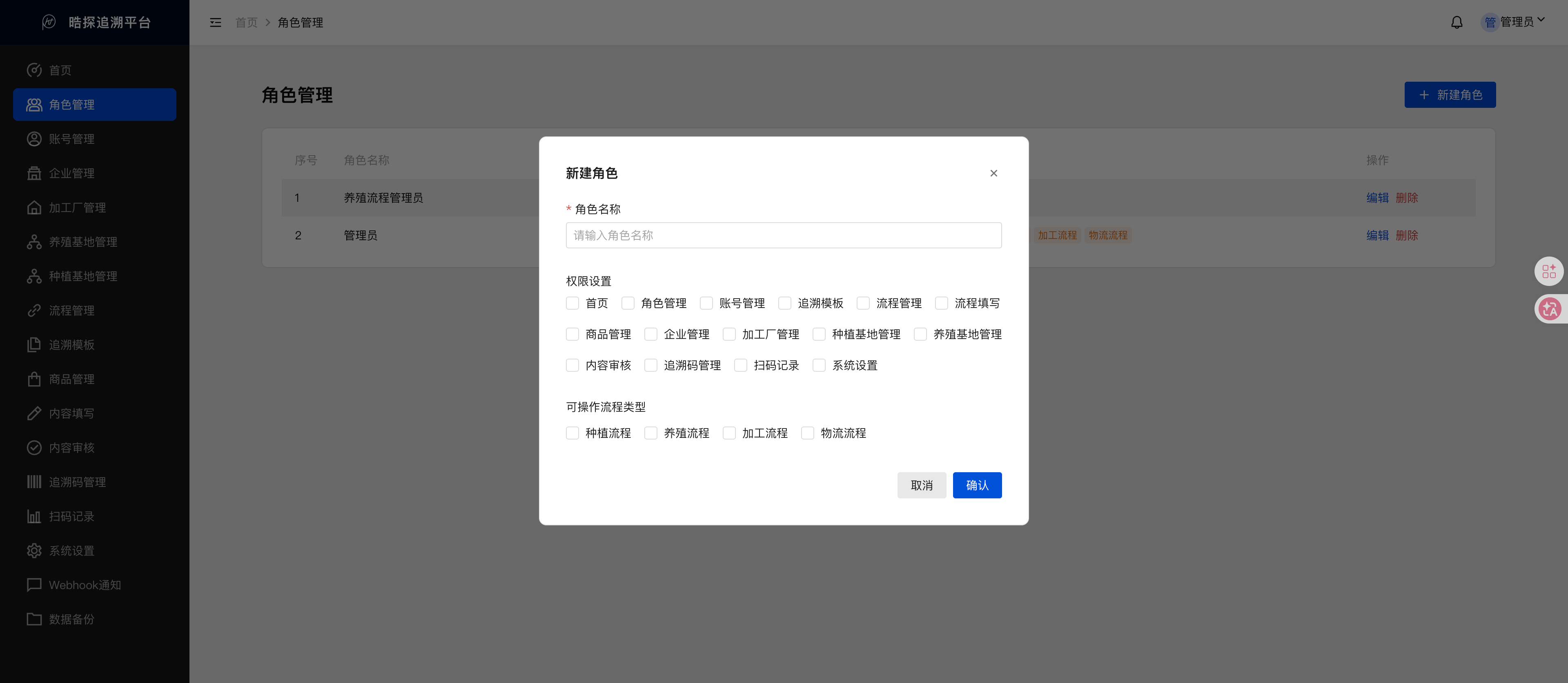Click the 种植基地管理 cluster icon in the sidebar
The width and height of the screenshot is (1568, 683).
tap(34, 277)
